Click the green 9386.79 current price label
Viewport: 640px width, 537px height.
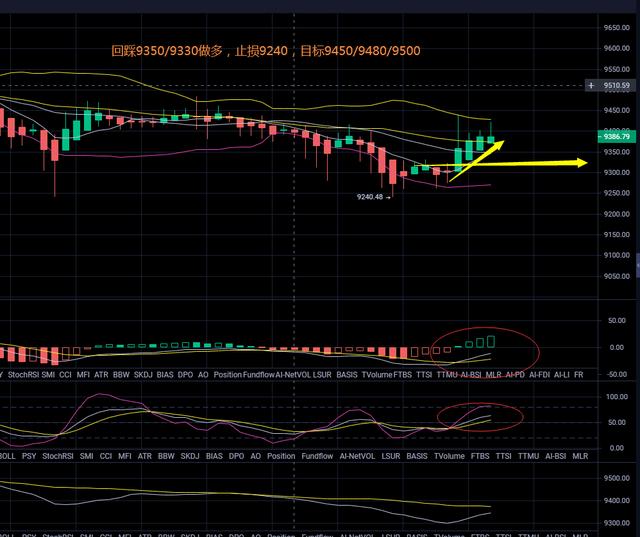pyautogui.click(x=616, y=136)
